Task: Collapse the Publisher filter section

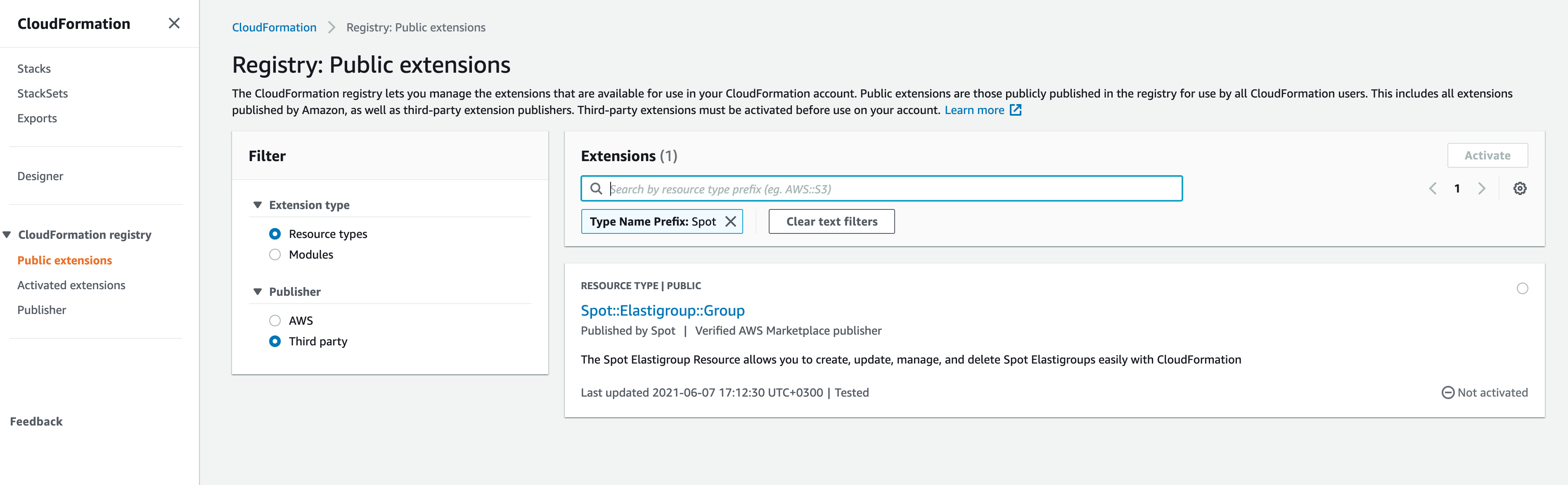Action: [x=258, y=292]
